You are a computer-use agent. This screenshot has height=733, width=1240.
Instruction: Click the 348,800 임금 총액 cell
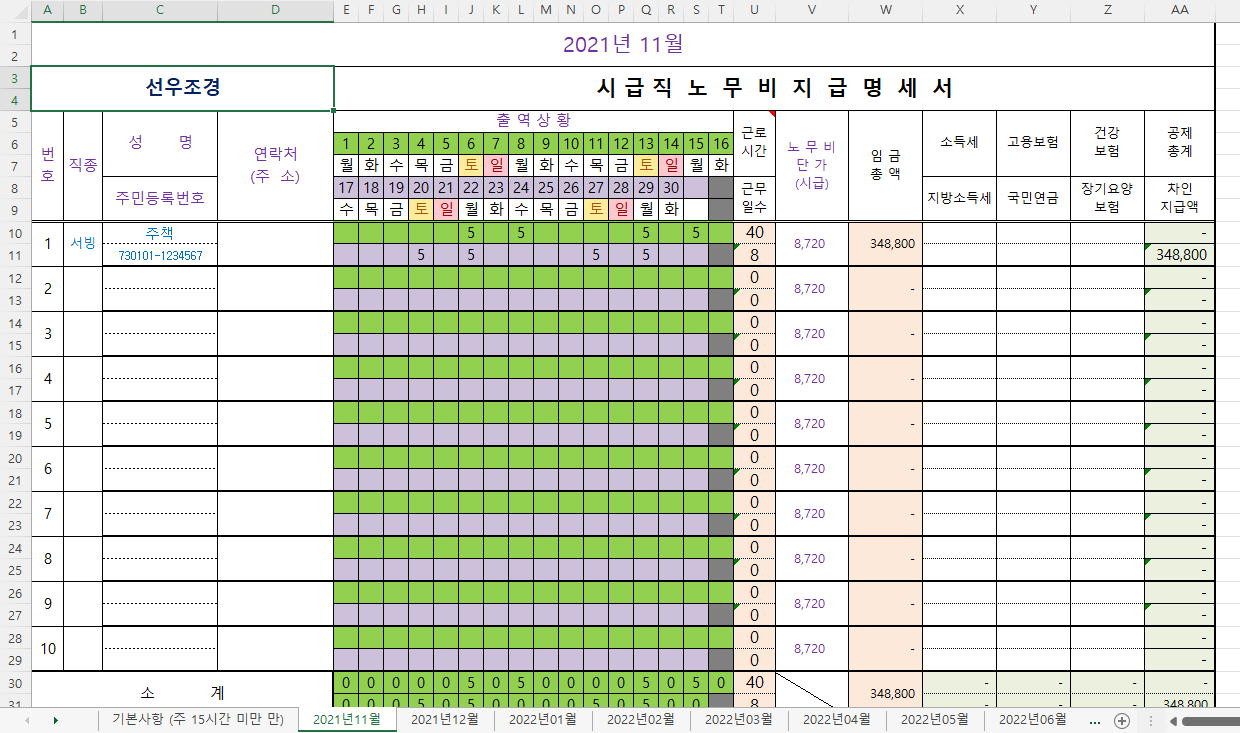point(886,243)
